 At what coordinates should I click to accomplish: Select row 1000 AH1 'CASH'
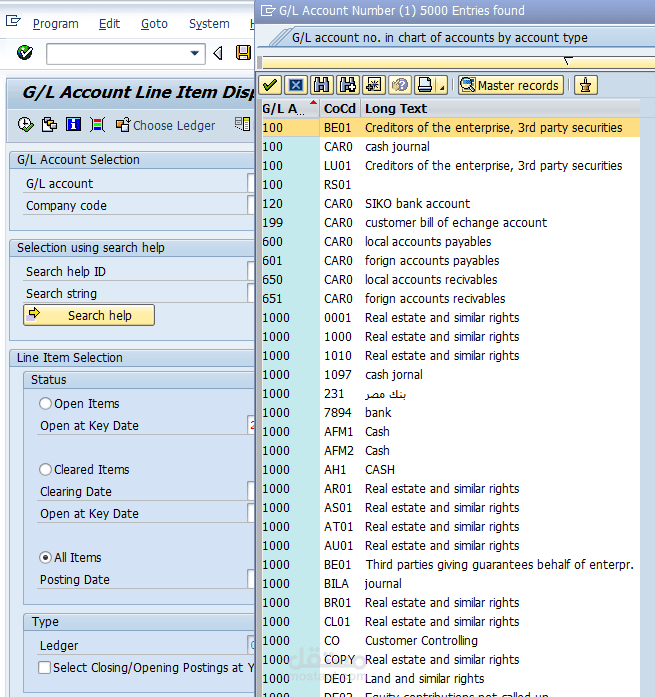(x=451, y=470)
